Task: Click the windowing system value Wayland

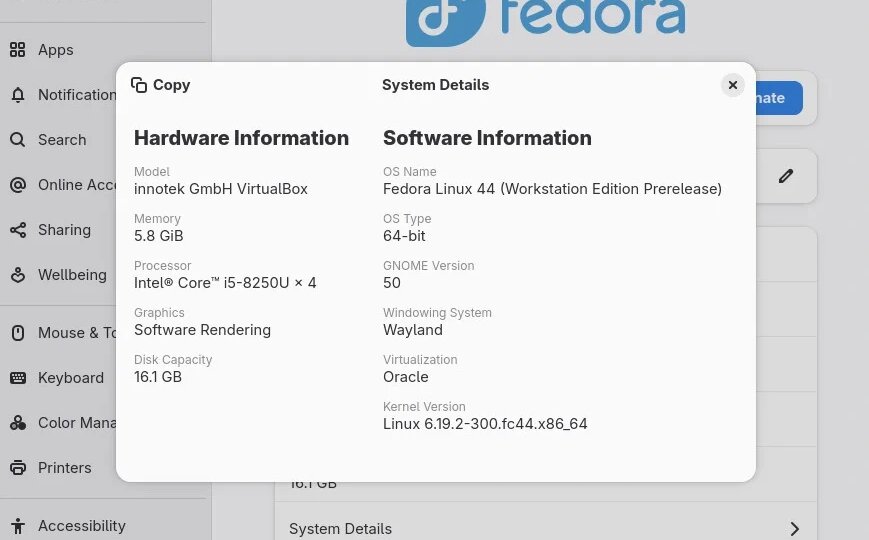Action: [413, 330]
